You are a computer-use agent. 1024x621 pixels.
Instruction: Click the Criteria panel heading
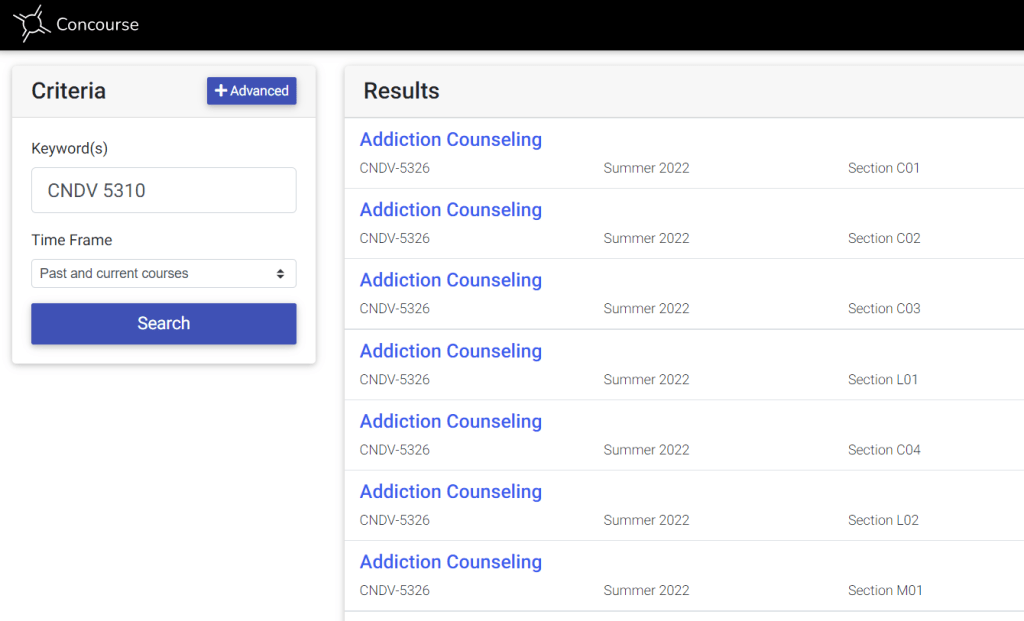click(x=69, y=91)
